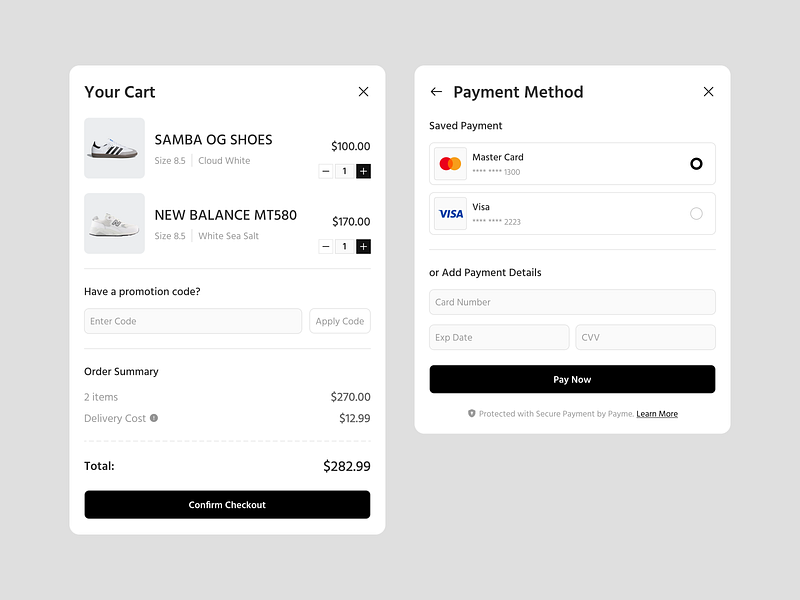Decrease New Balance MT580 quantity
The width and height of the screenshot is (800, 600).
tap(326, 246)
